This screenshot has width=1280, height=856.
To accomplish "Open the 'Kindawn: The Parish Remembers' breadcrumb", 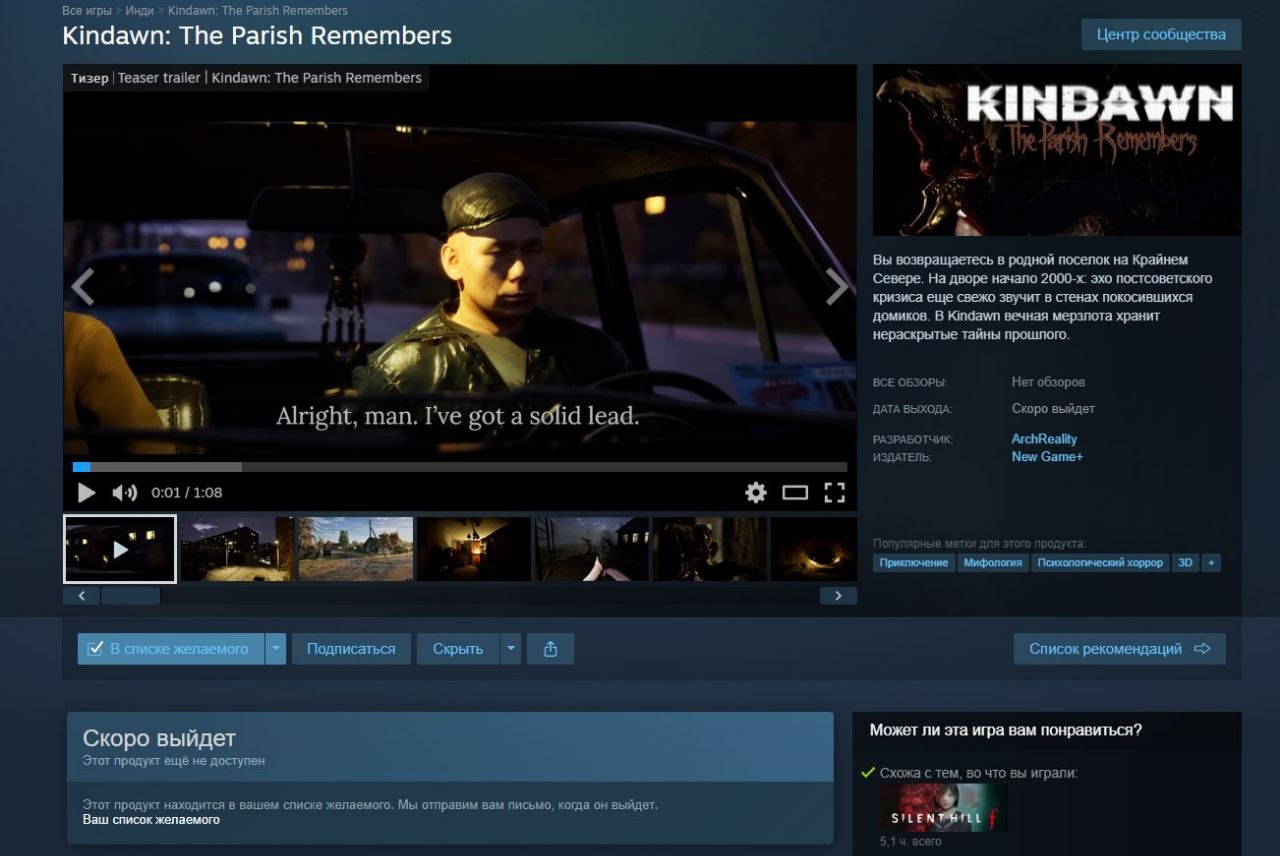I will (258, 10).
